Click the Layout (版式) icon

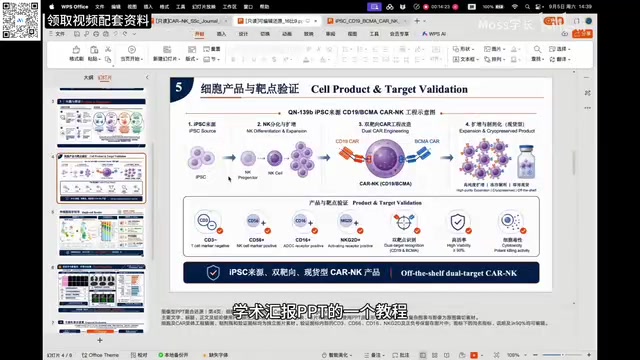[191, 50]
